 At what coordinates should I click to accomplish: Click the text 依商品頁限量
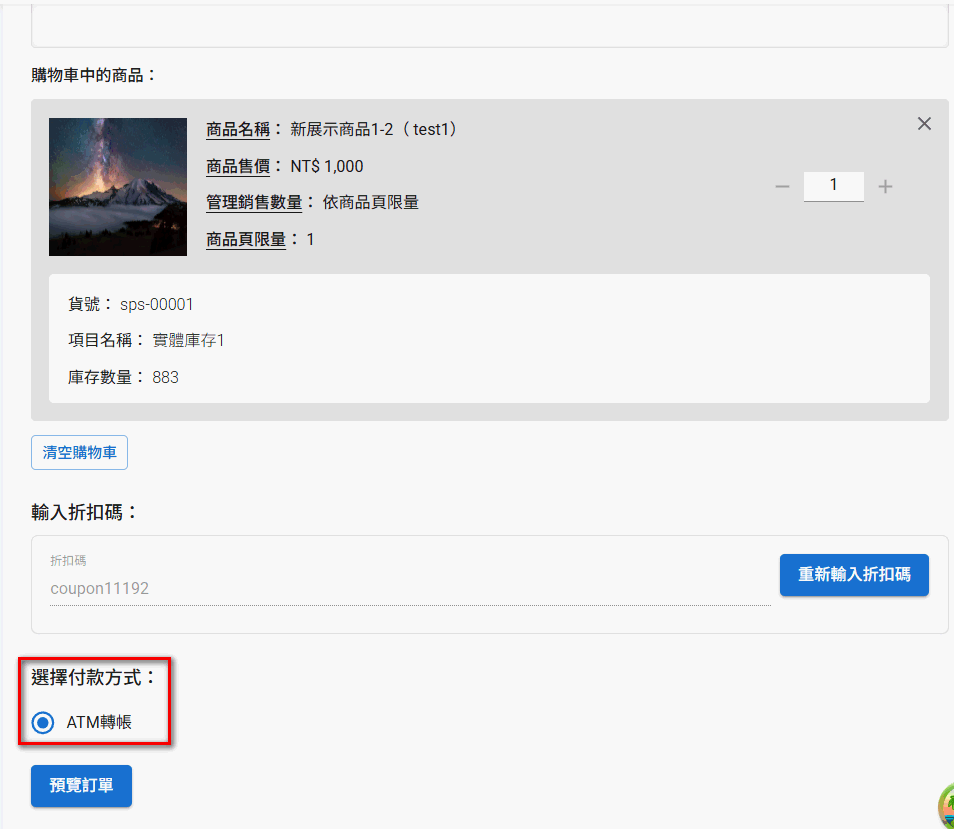[371, 203]
